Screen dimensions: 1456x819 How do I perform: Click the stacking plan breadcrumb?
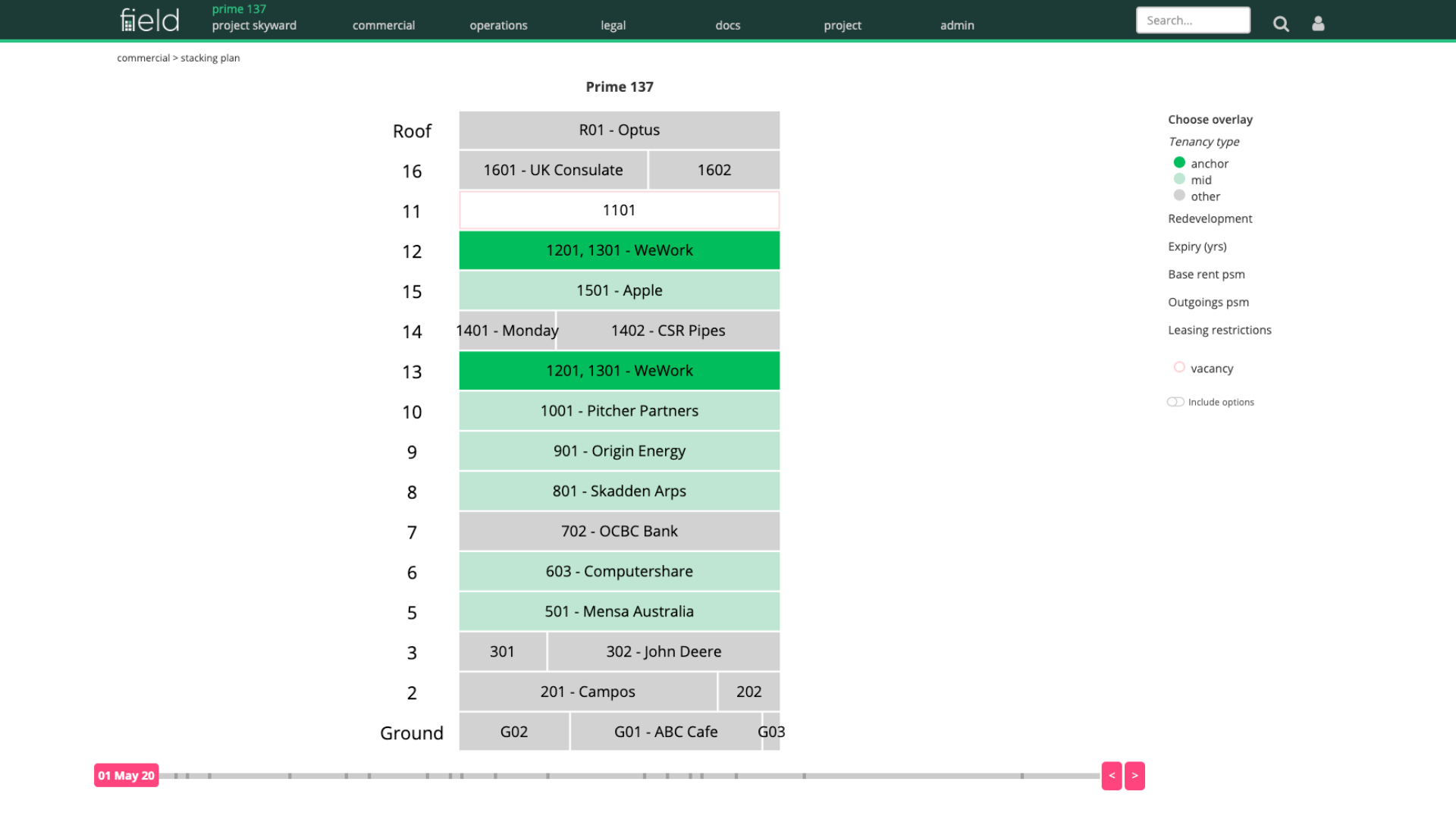tap(210, 58)
